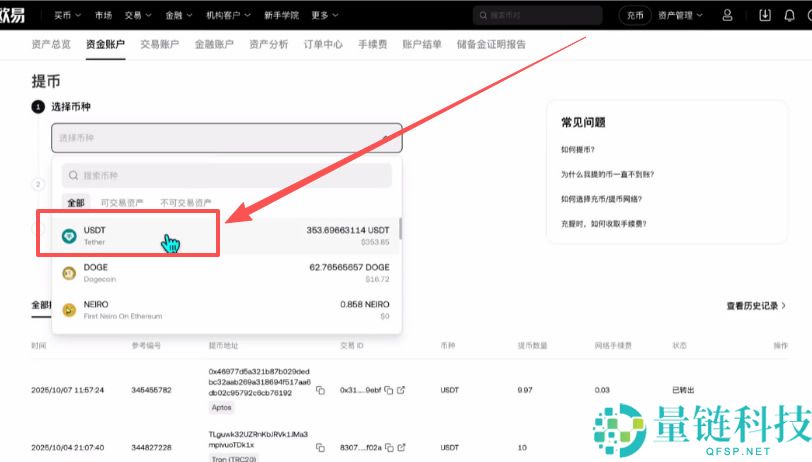Viewport: 812px width, 462px height.
Task: Click the USDT Tether coin icon
Action: tap(69, 236)
